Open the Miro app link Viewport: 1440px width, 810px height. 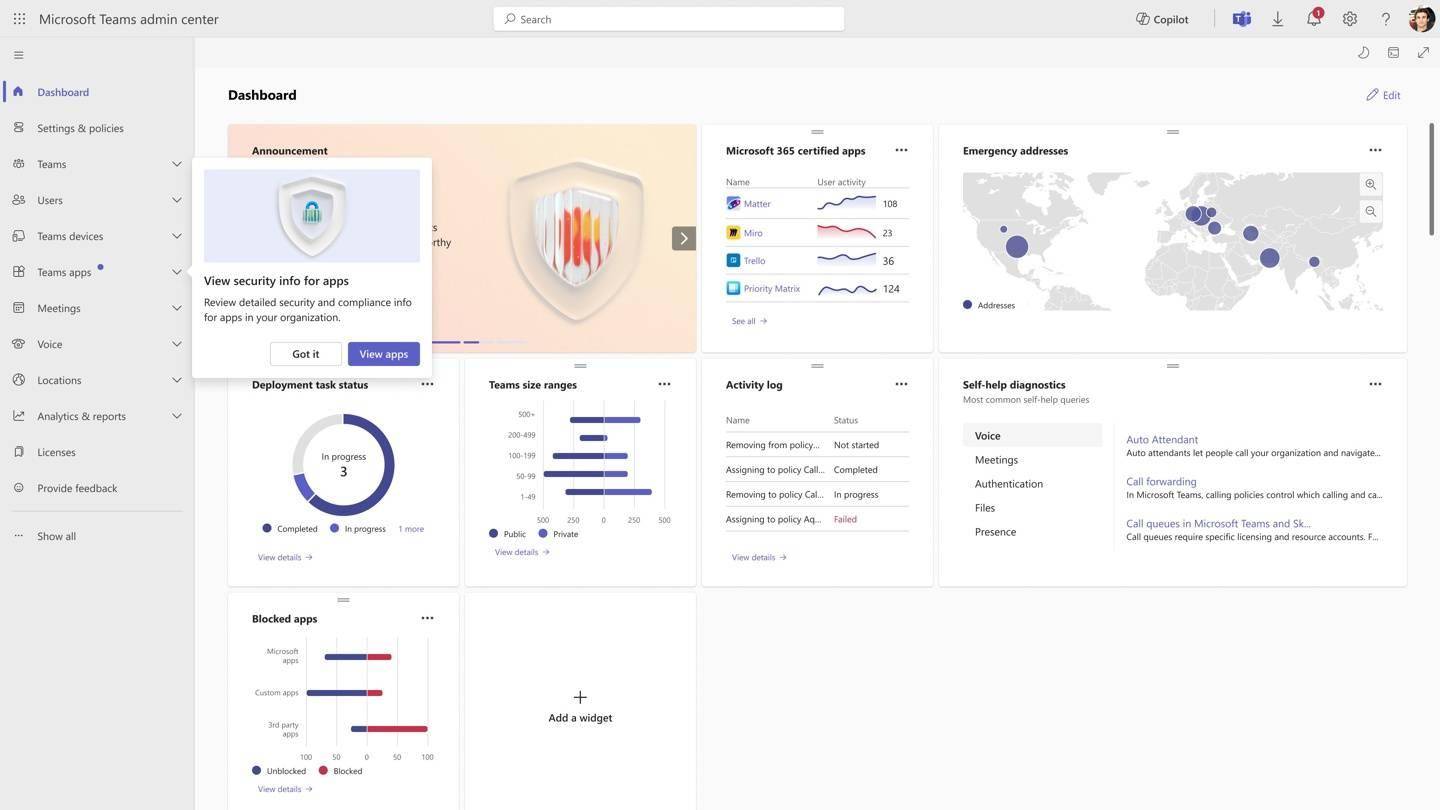click(753, 233)
